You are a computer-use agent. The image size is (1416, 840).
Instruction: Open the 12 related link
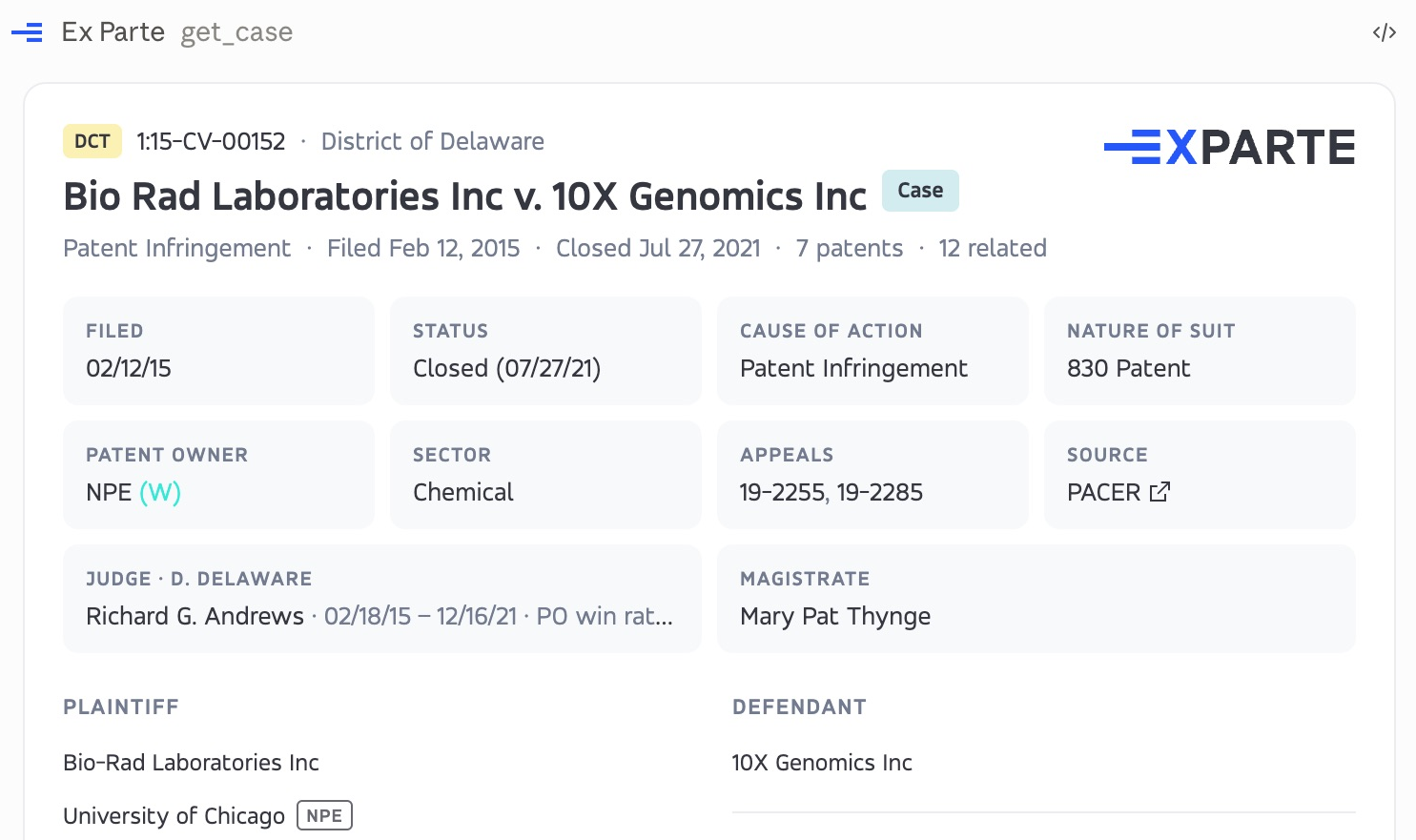coord(992,248)
